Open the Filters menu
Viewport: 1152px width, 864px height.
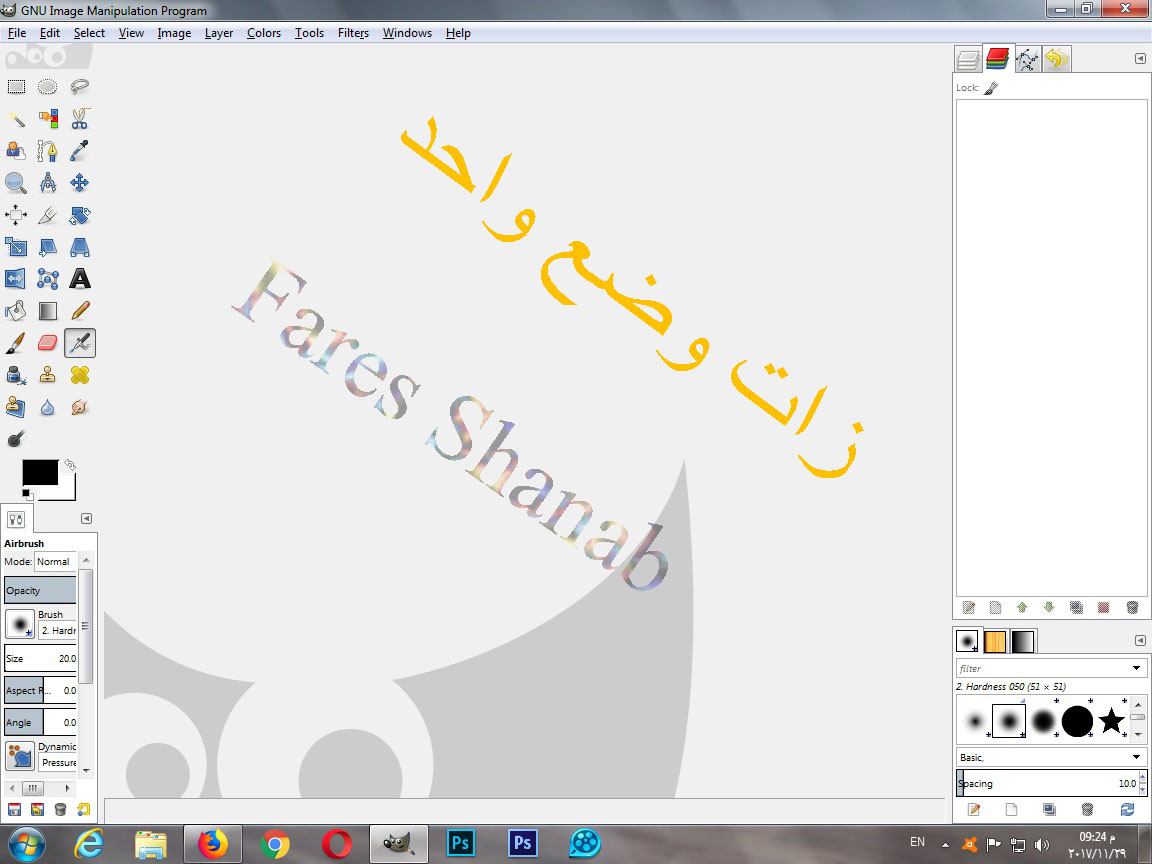(353, 32)
